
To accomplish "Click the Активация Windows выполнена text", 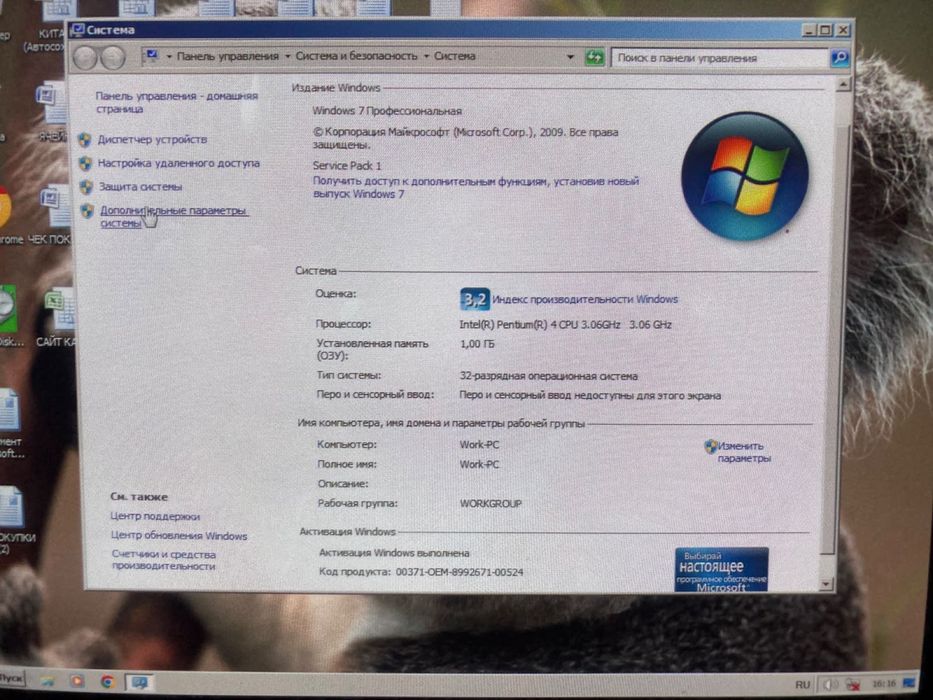I will pyautogui.click(x=394, y=553).
